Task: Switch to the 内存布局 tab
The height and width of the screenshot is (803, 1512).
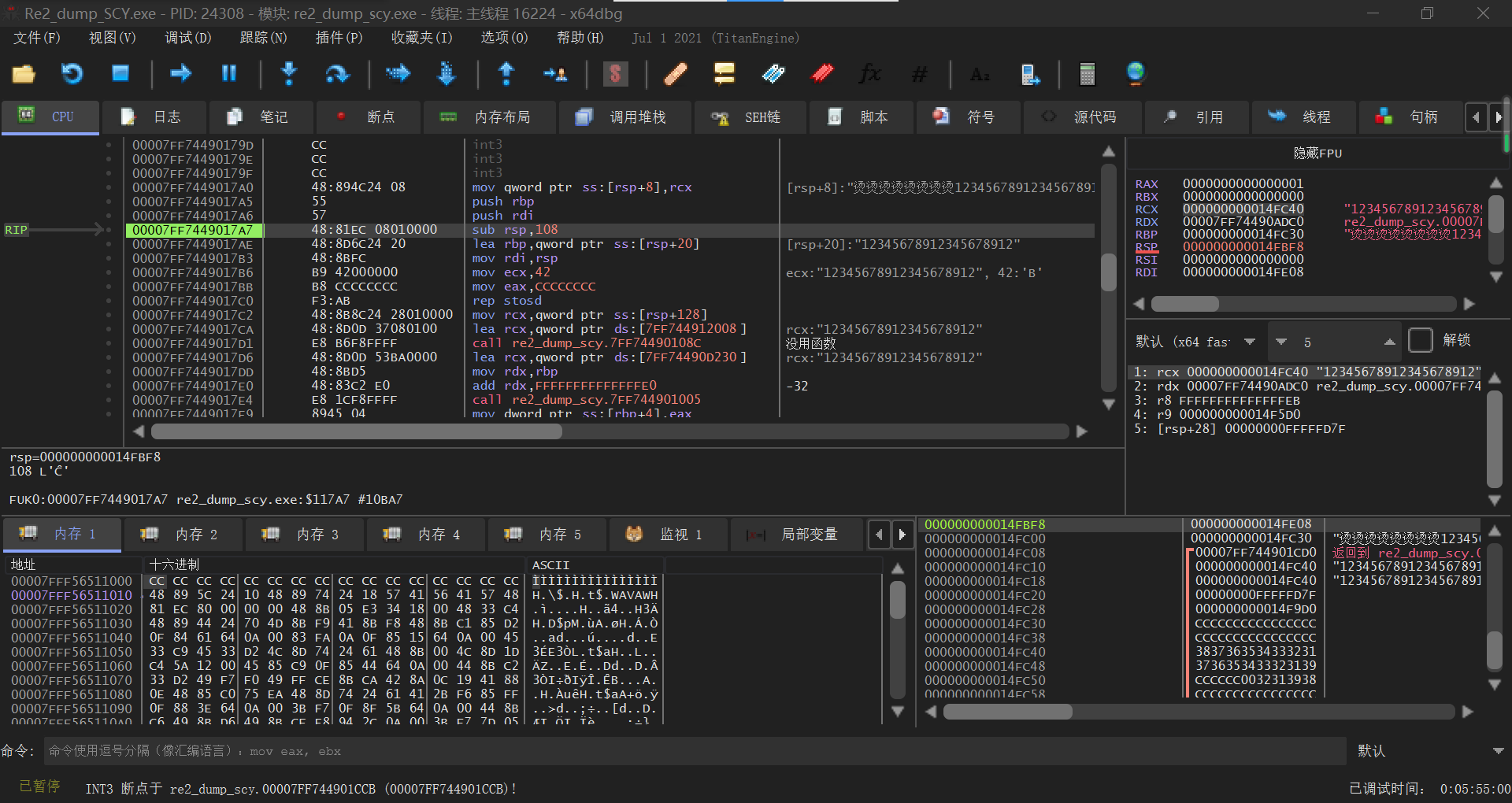Action: pos(492,117)
